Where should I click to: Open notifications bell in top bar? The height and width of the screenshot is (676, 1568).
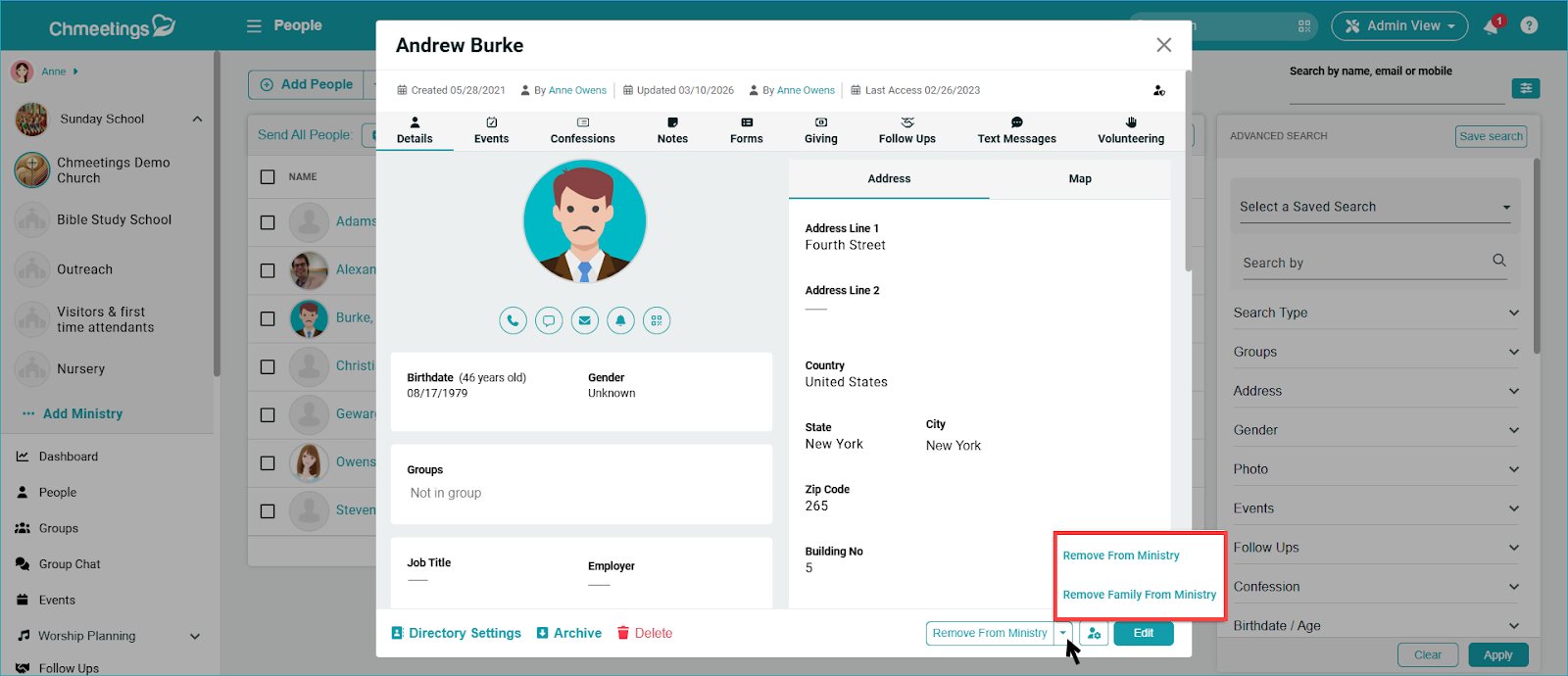pyautogui.click(x=1492, y=26)
